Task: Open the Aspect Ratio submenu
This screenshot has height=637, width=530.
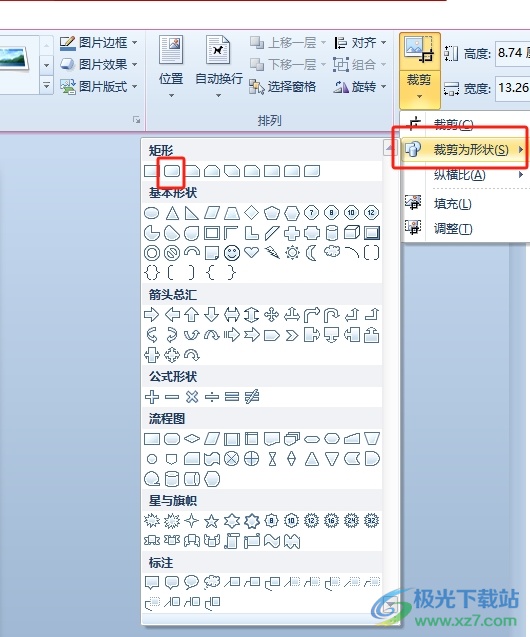Action: [465, 175]
